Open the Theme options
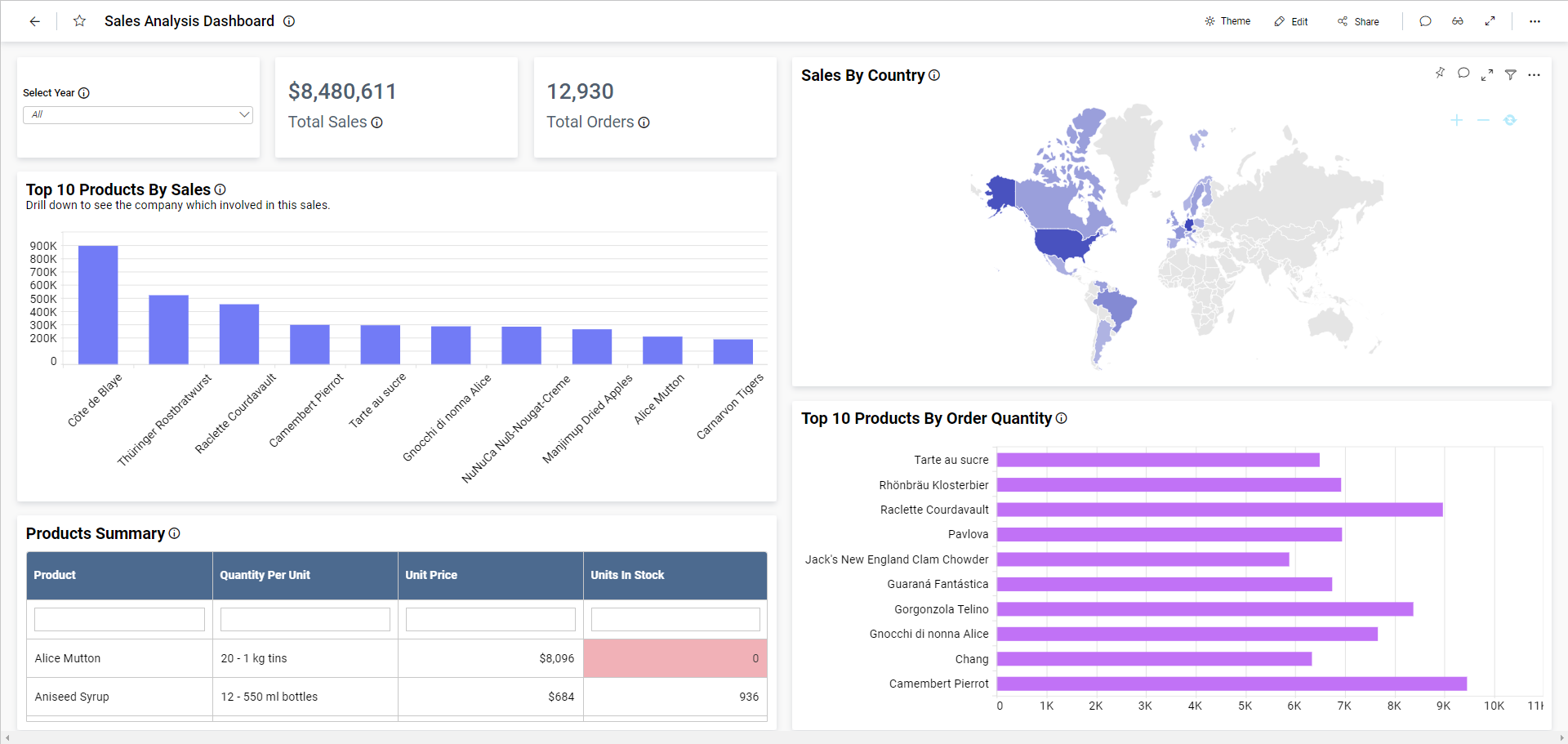This screenshot has height=744, width=1568. (1227, 21)
